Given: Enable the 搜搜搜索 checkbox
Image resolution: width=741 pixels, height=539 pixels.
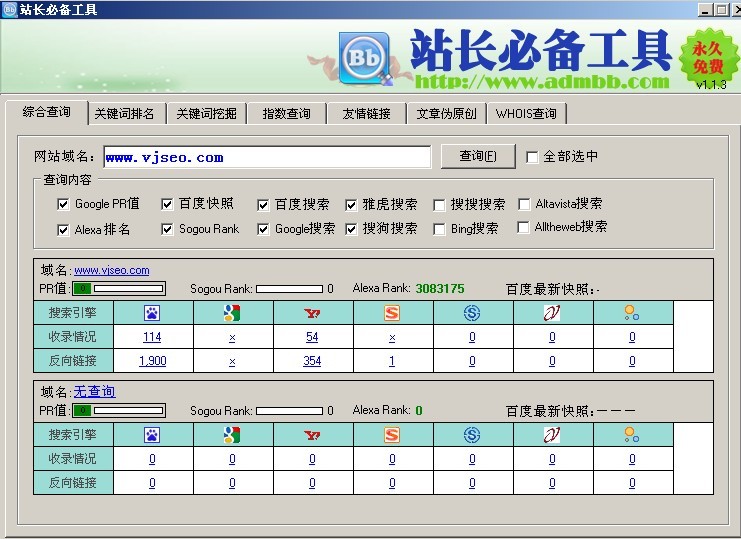Looking at the screenshot, I should 439,205.
